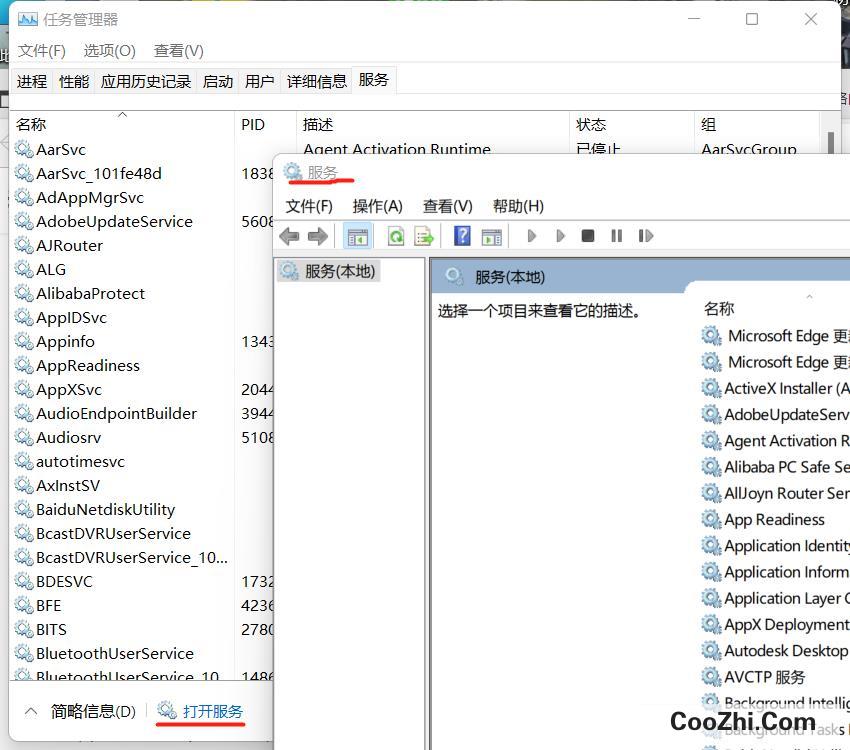Select AlibabaProtect service row
This screenshot has height=750, width=850.
(91, 293)
